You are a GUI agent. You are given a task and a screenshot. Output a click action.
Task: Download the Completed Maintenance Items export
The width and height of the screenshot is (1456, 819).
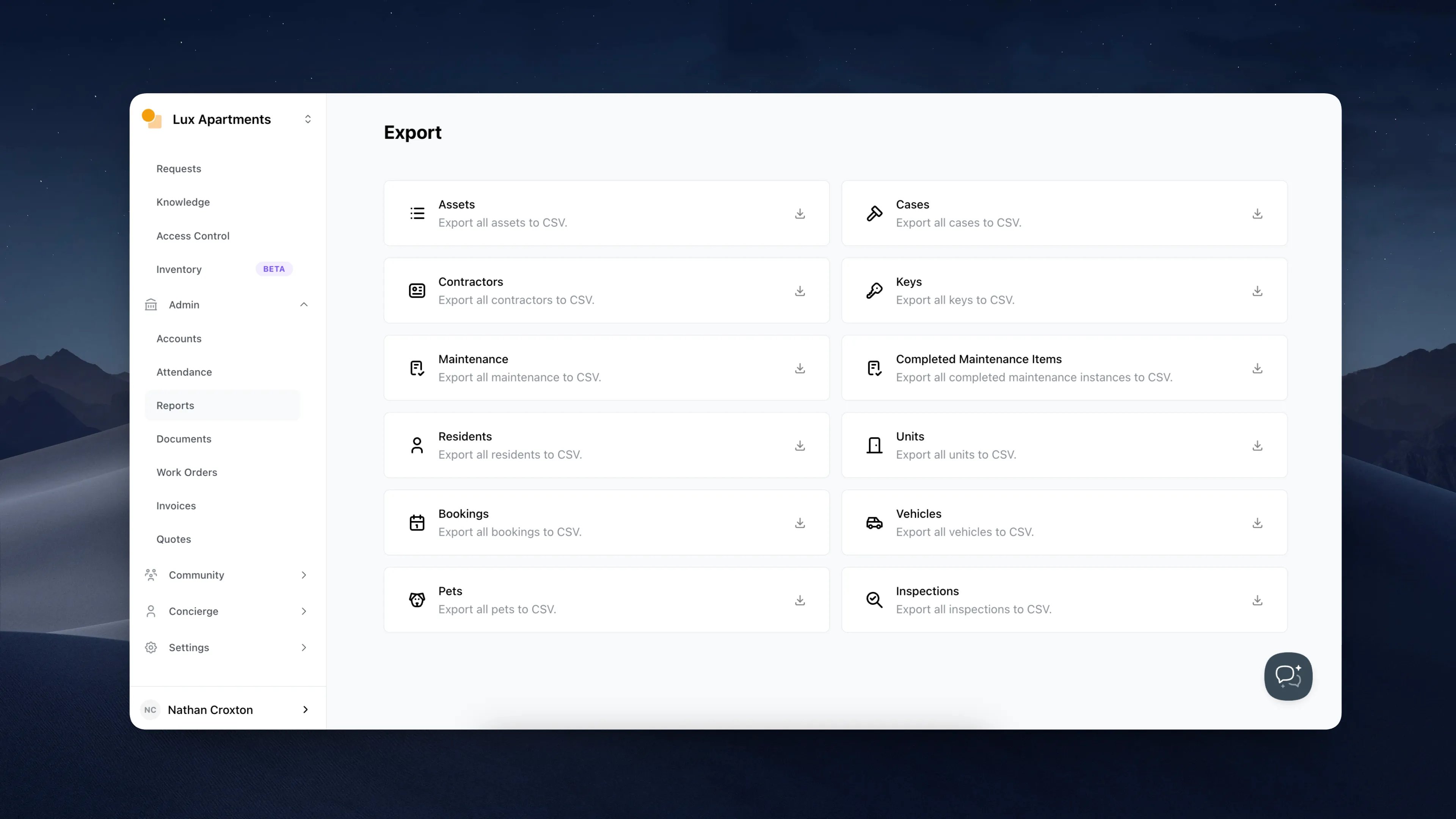1257,369
